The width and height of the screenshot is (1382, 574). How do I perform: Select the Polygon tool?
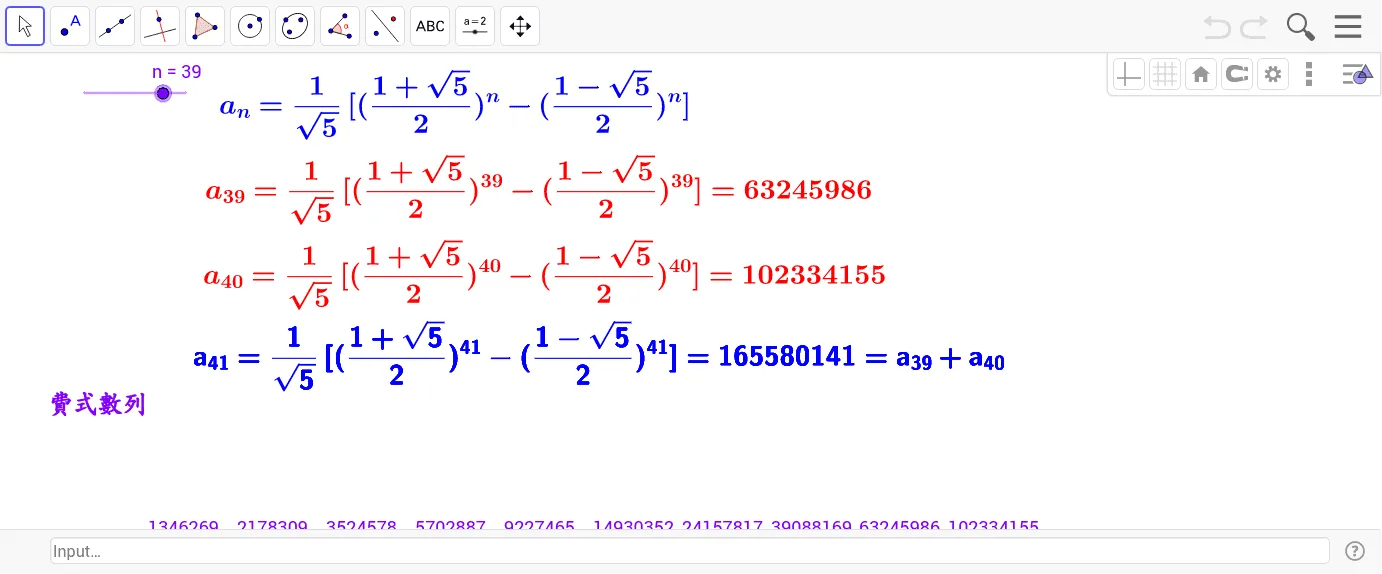205,26
